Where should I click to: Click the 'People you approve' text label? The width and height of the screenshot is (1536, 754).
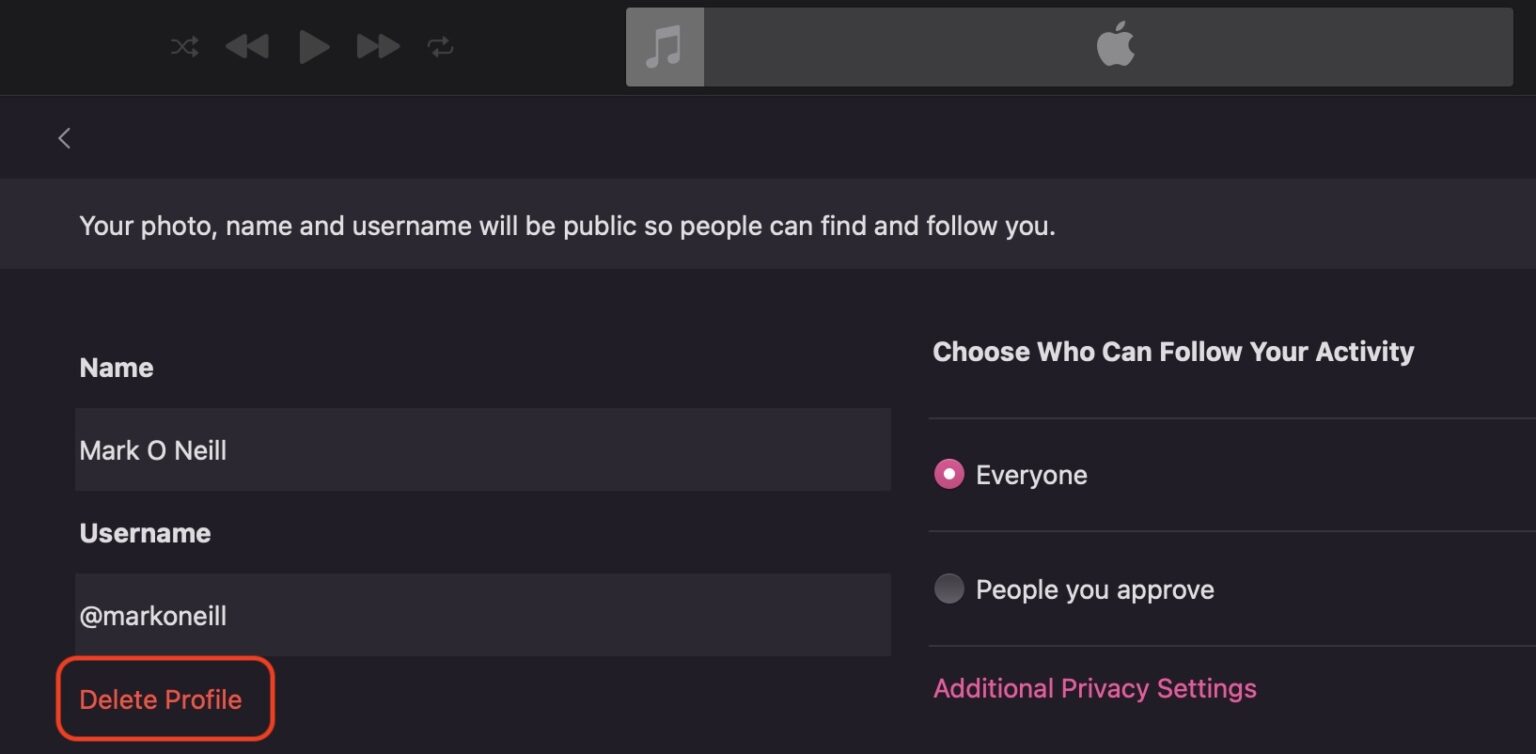pyautogui.click(x=1094, y=590)
